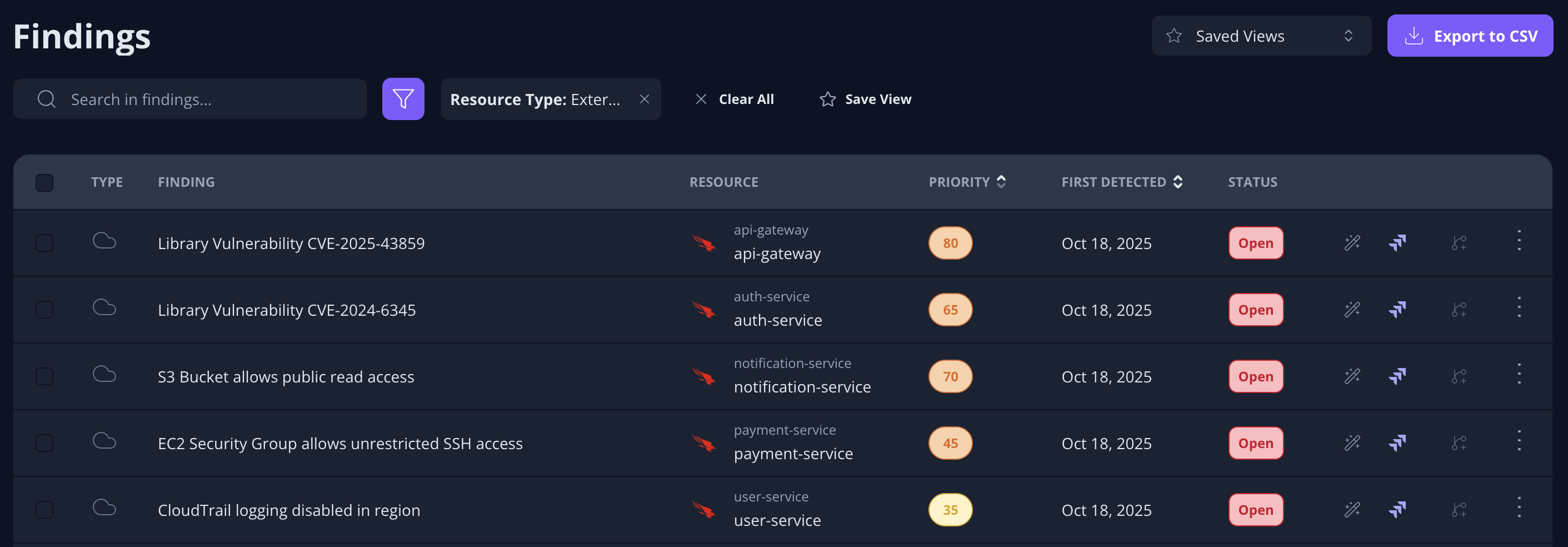Clear All applied filters
The height and width of the screenshot is (547, 1568).
(734, 99)
